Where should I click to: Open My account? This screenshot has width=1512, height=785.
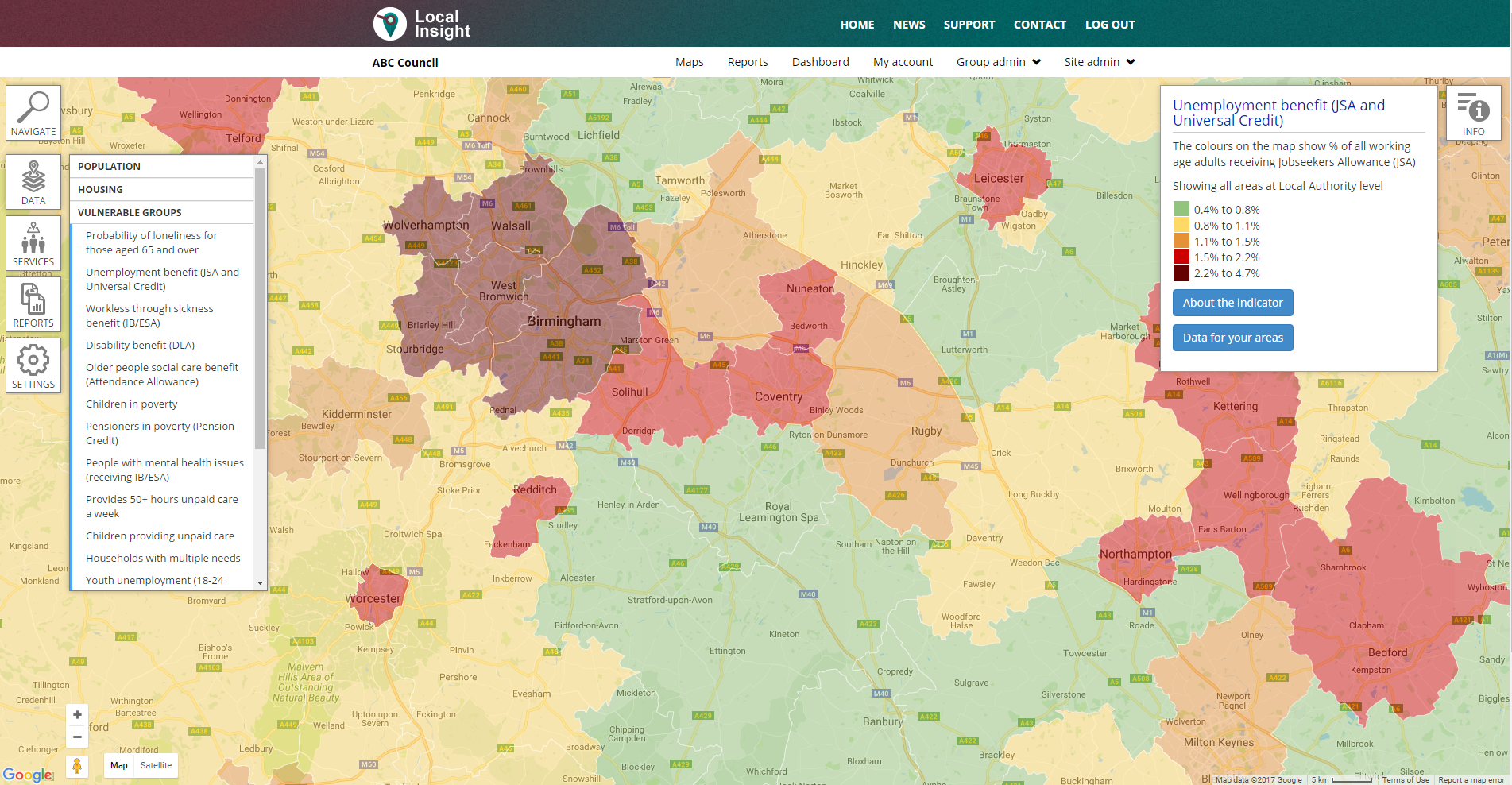[903, 62]
